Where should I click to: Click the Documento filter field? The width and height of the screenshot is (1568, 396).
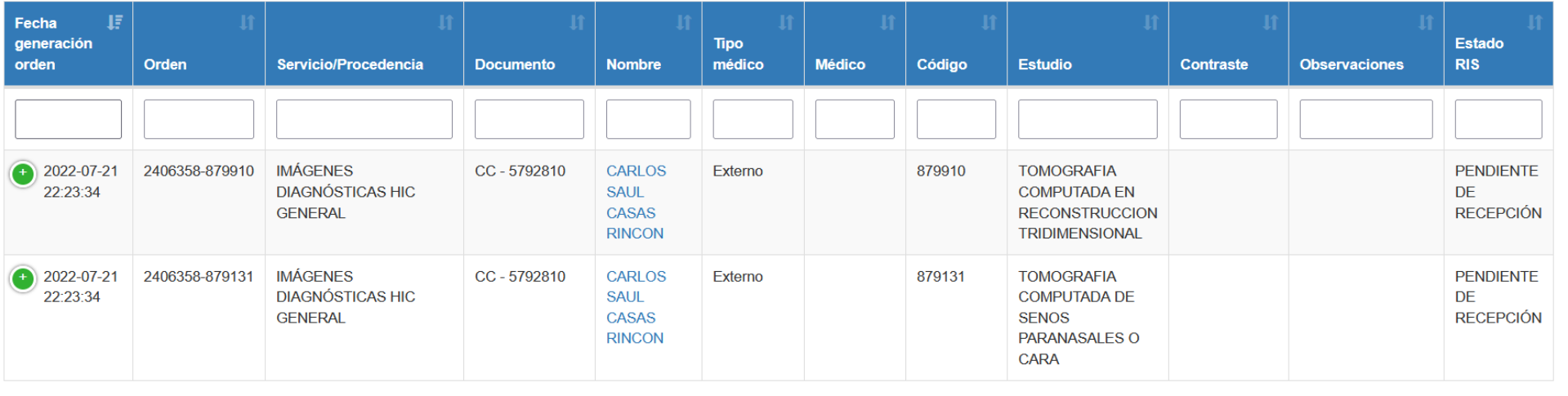(529, 119)
